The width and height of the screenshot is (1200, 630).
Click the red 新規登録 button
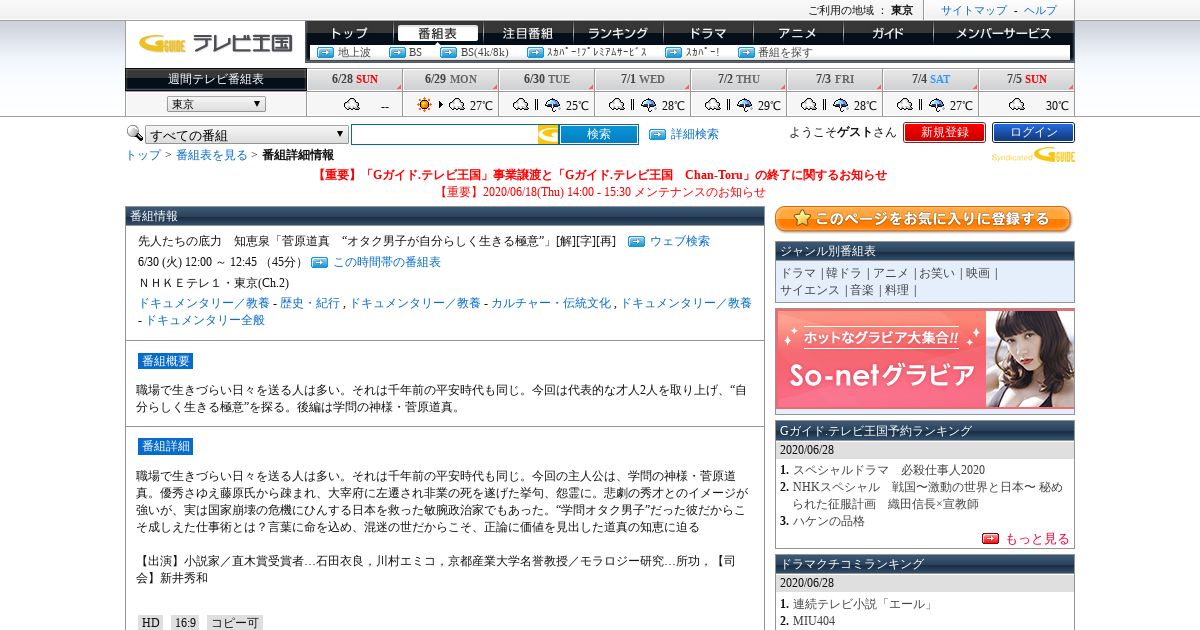tap(945, 132)
